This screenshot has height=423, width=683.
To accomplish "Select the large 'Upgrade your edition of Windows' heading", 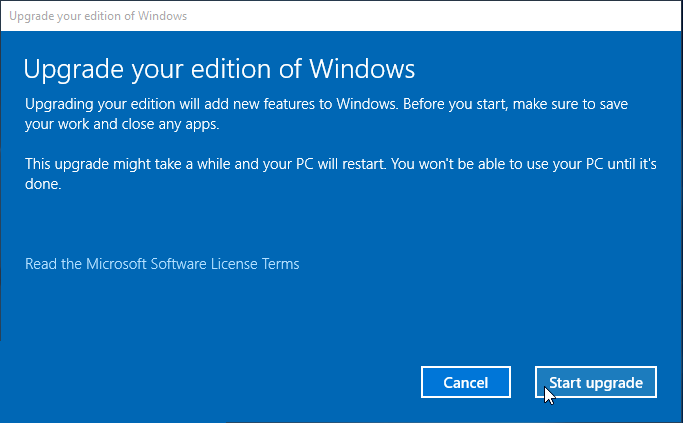I will [x=219, y=69].
